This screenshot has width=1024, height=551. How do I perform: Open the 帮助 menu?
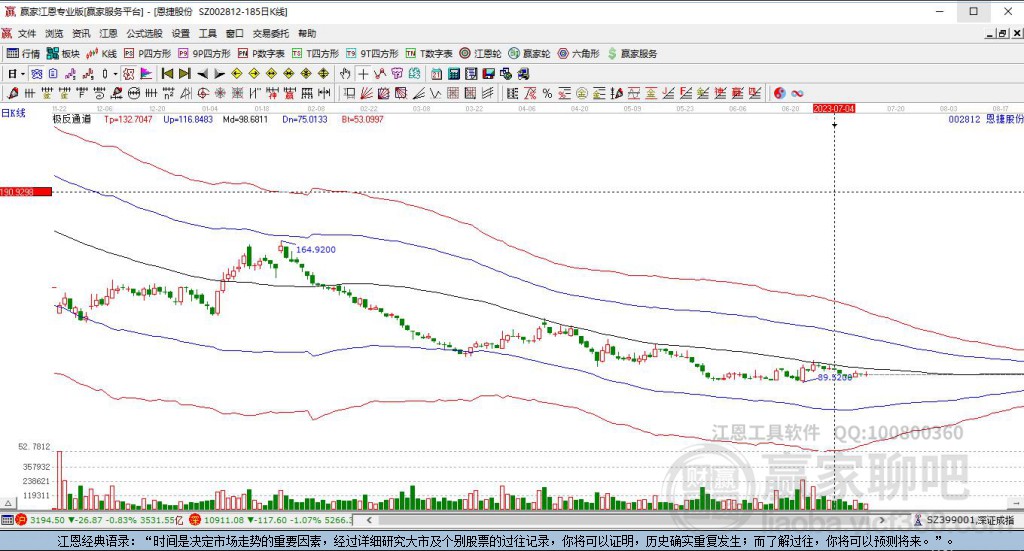[307, 33]
